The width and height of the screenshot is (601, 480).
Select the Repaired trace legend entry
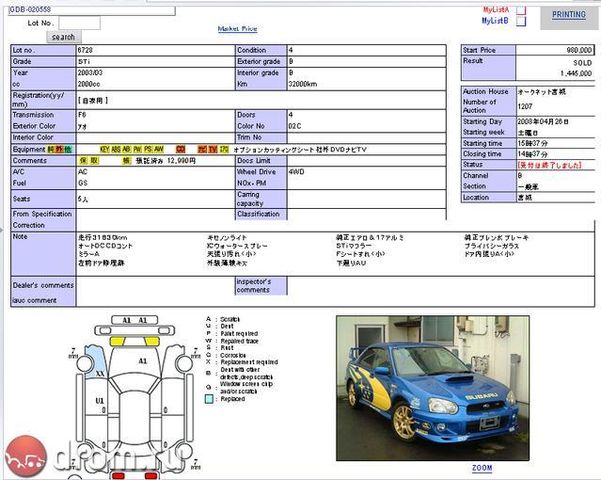point(240,341)
